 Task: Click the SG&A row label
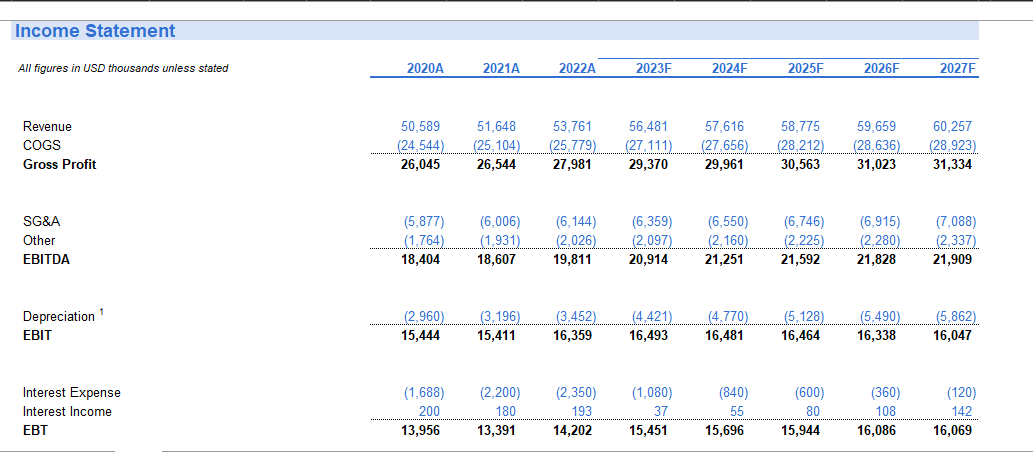coord(40,221)
